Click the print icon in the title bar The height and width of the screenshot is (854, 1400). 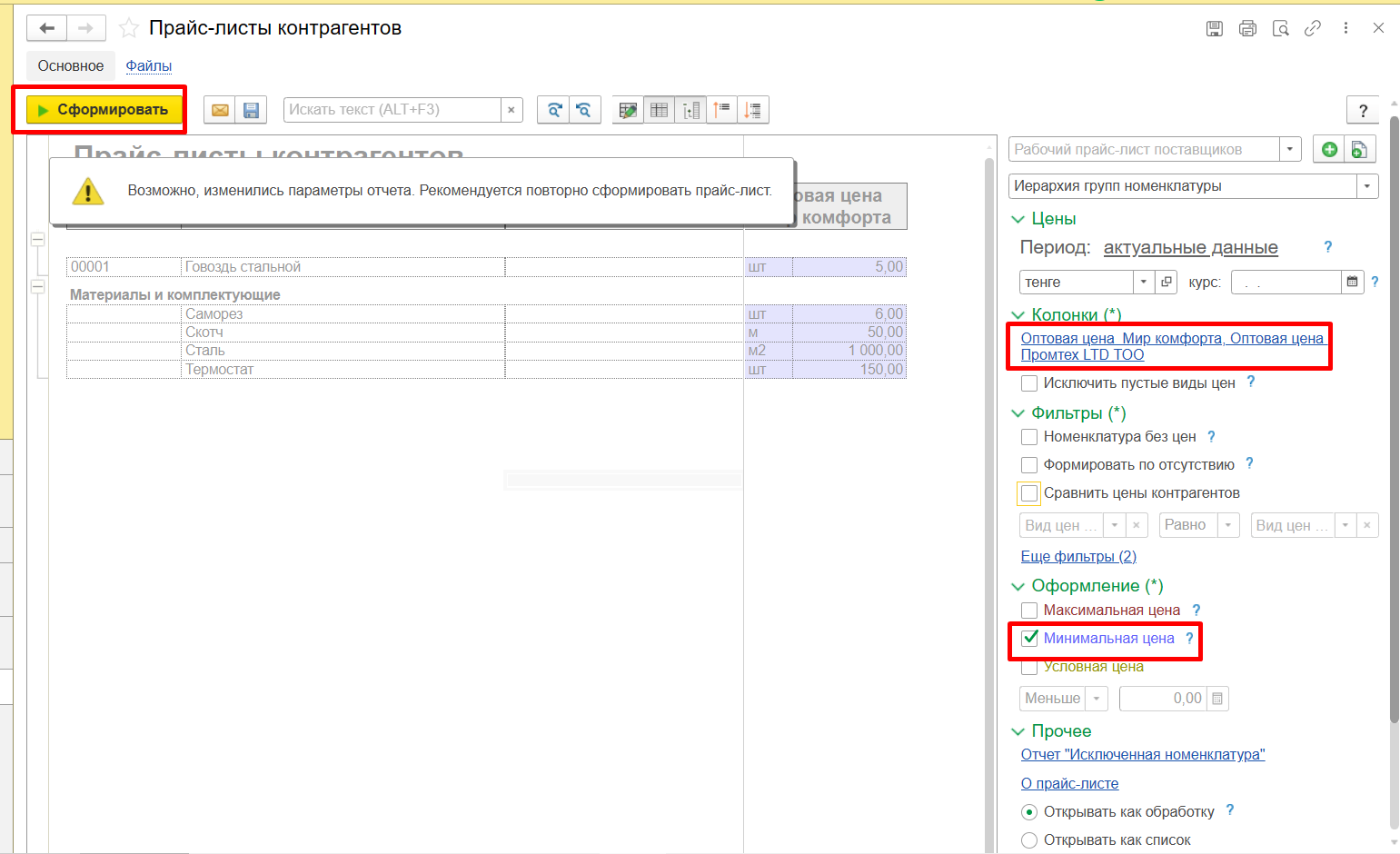tap(1247, 28)
